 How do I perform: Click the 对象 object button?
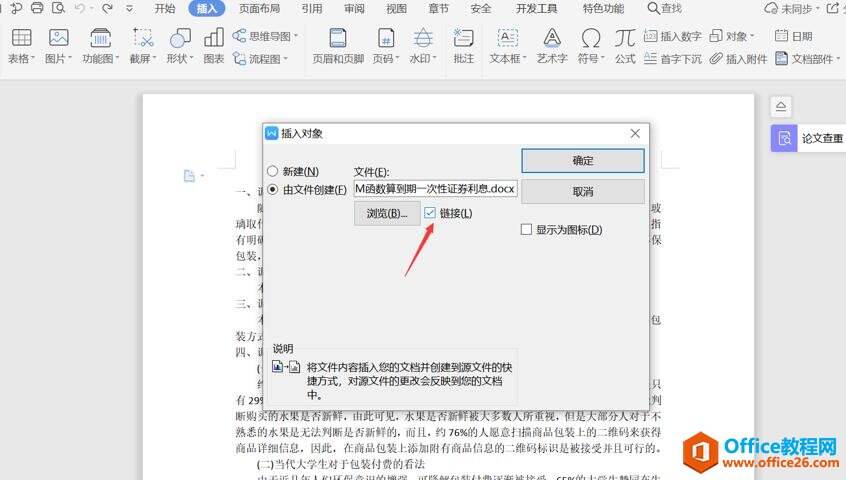point(732,36)
